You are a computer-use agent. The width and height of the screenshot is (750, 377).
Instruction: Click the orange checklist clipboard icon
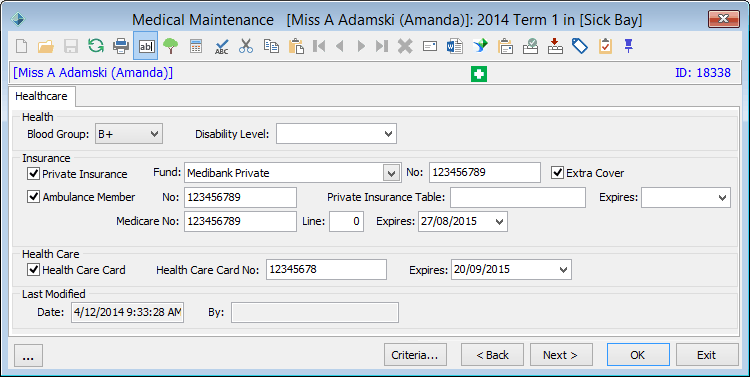click(x=605, y=46)
